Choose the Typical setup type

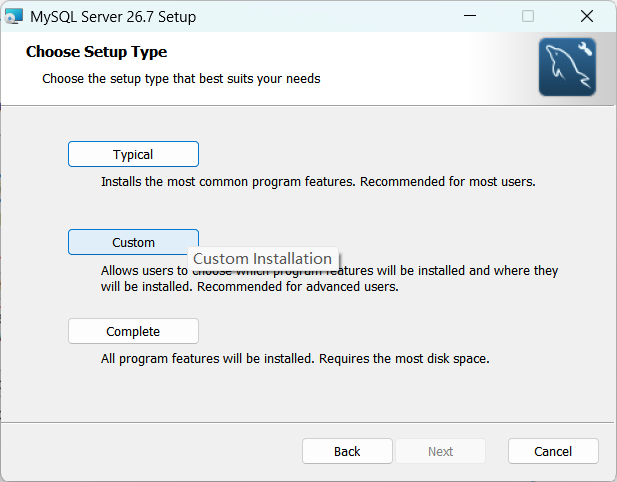133,154
